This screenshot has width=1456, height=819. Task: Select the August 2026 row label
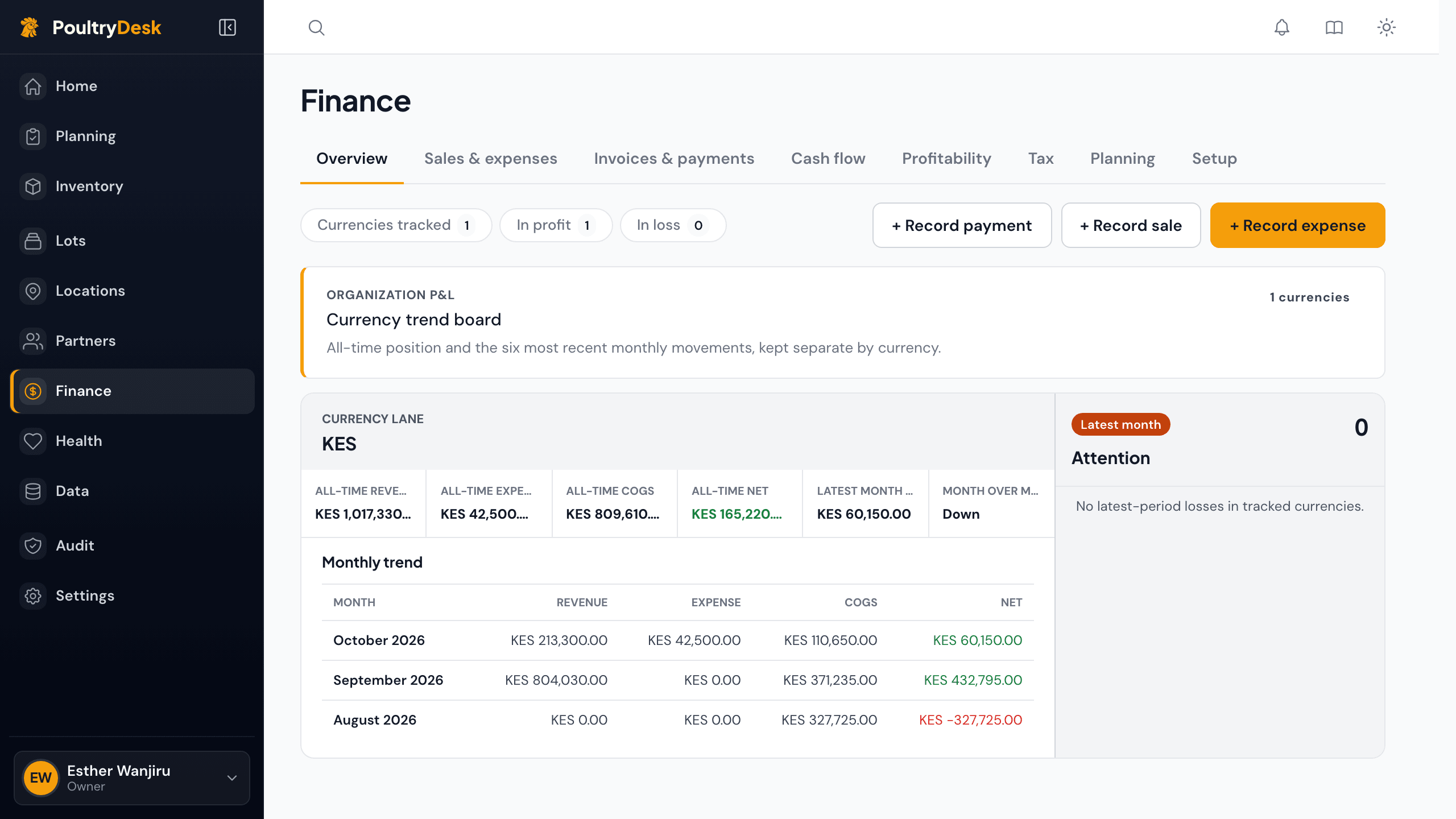pos(375,720)
